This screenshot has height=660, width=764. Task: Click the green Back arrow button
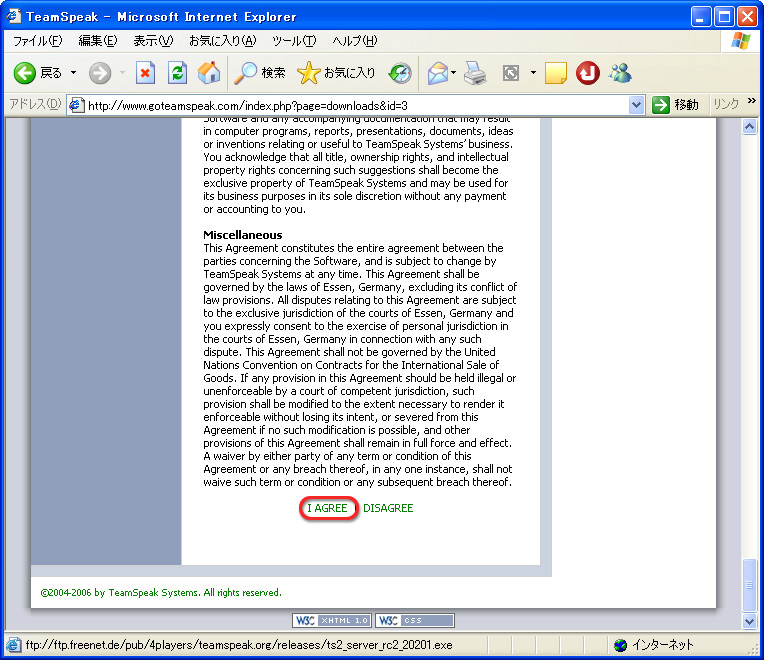24,74
